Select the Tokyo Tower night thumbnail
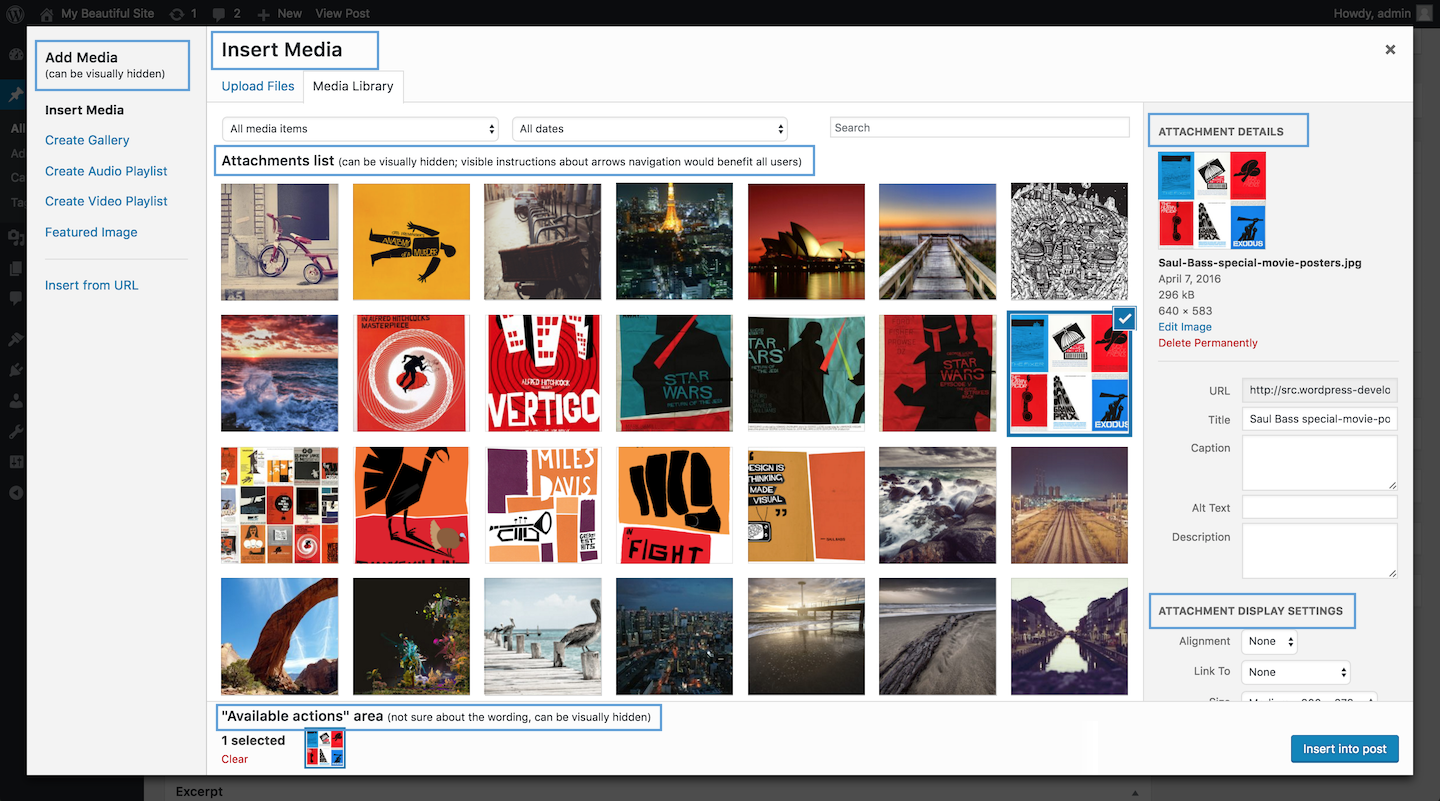Screen dimensions: 1440x801 (674, 242)
